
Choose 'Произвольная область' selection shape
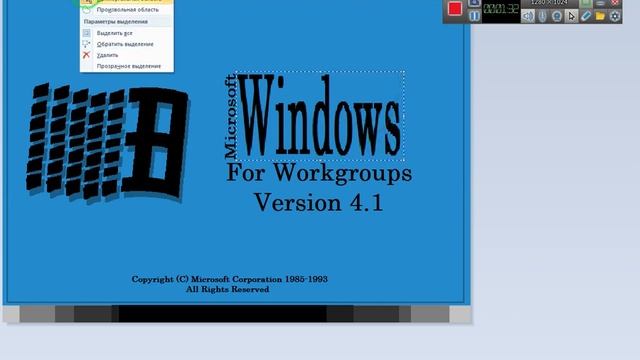(127, 9)
